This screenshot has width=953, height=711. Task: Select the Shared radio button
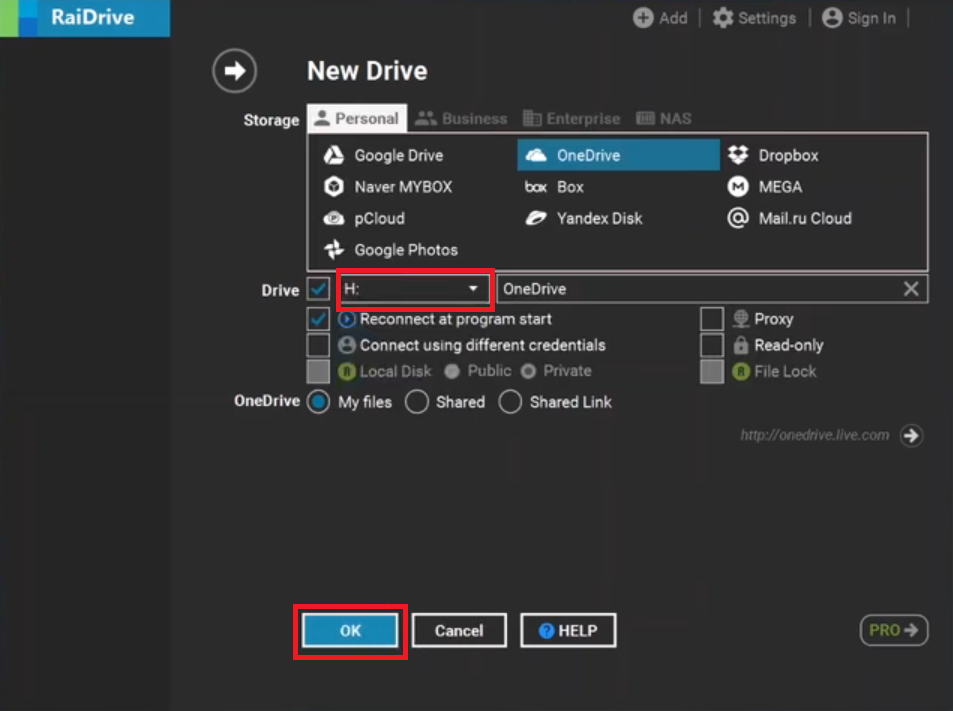coord(417,402)
